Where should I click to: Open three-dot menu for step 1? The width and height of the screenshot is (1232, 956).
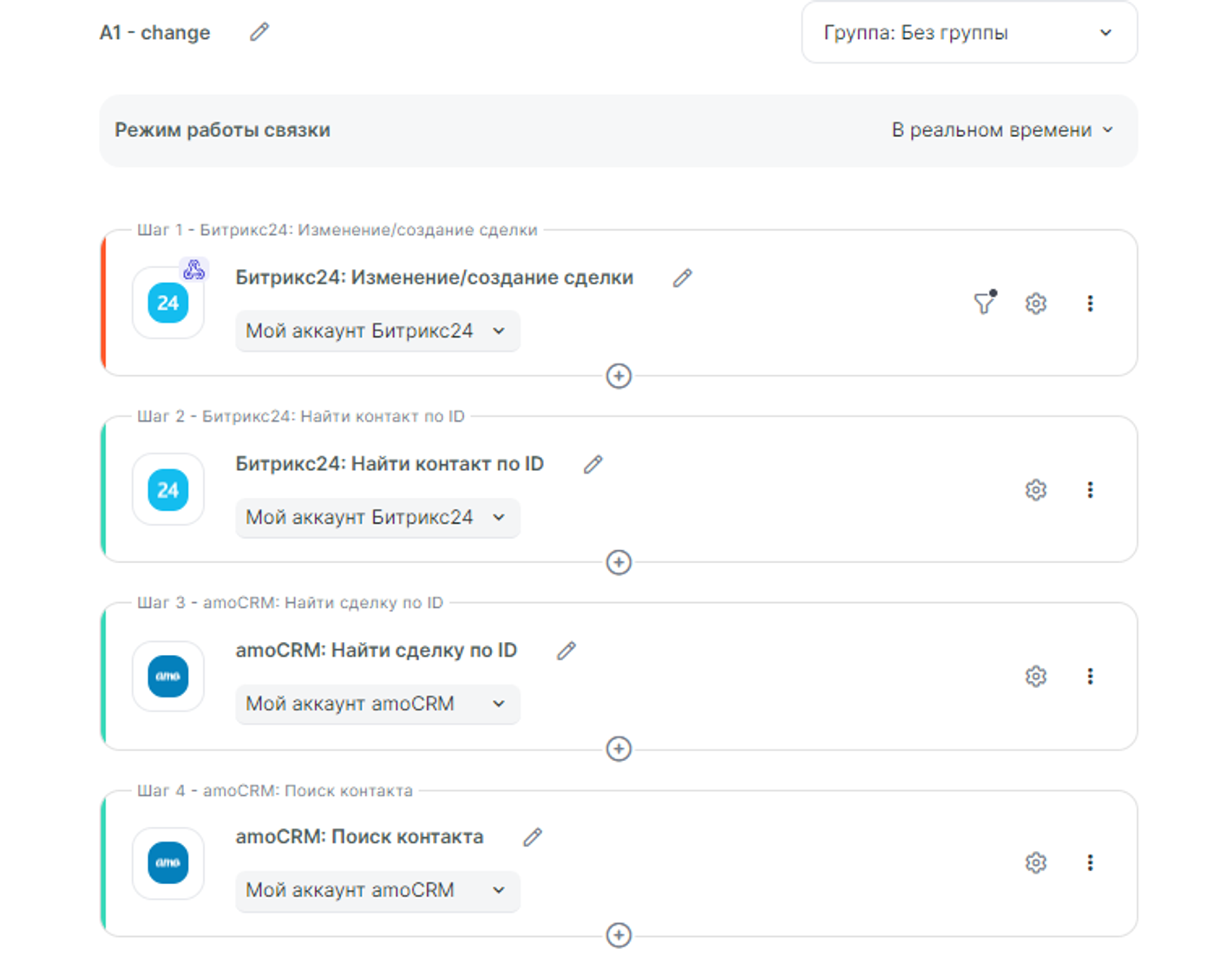tap(1090, 304)
